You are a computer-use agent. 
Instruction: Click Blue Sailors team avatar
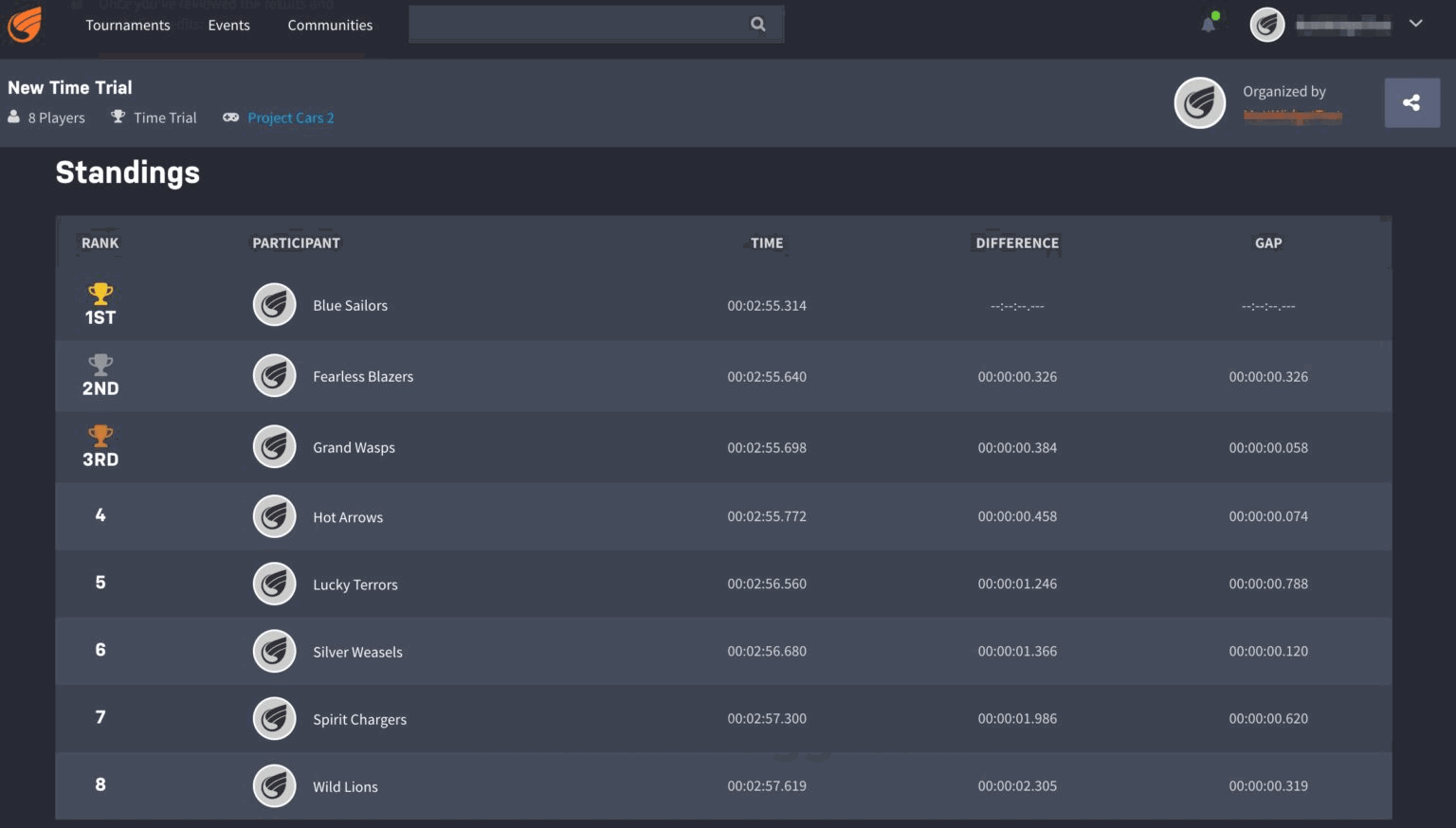point(275,305)
